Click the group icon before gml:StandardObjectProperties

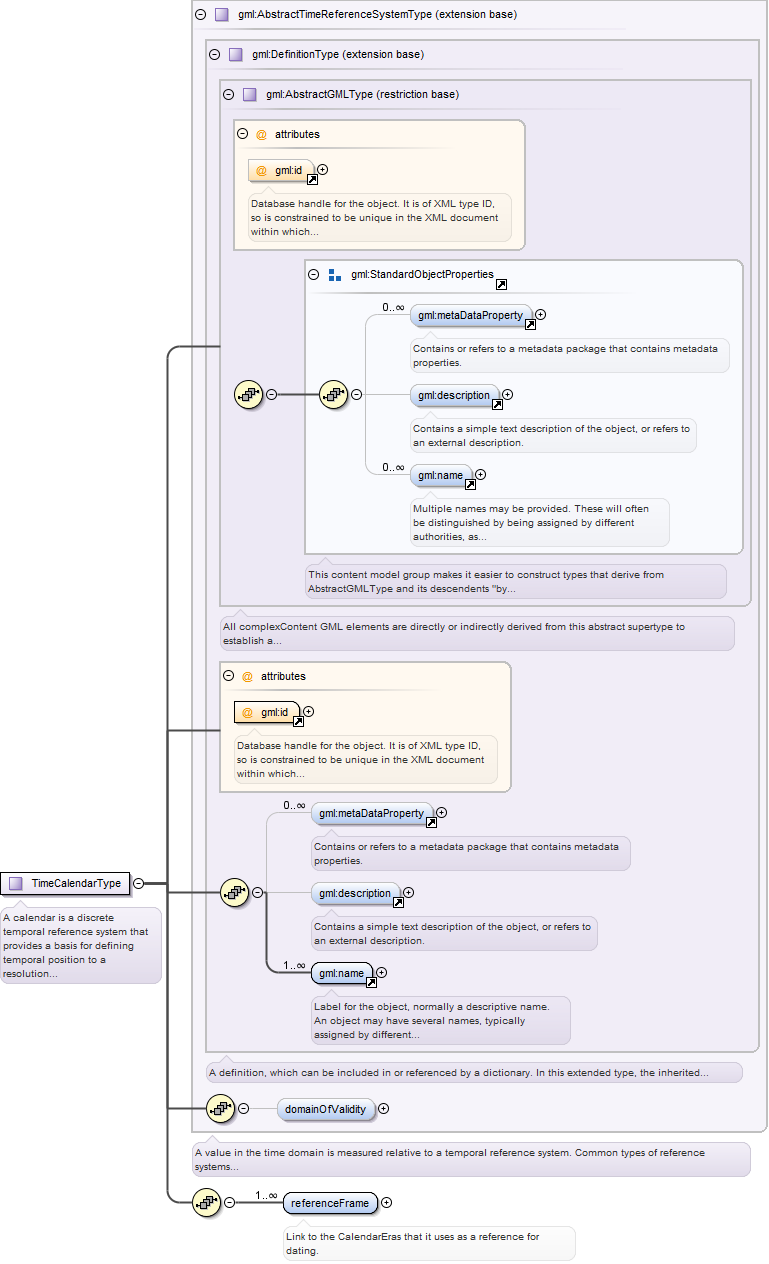pos(335,275)
